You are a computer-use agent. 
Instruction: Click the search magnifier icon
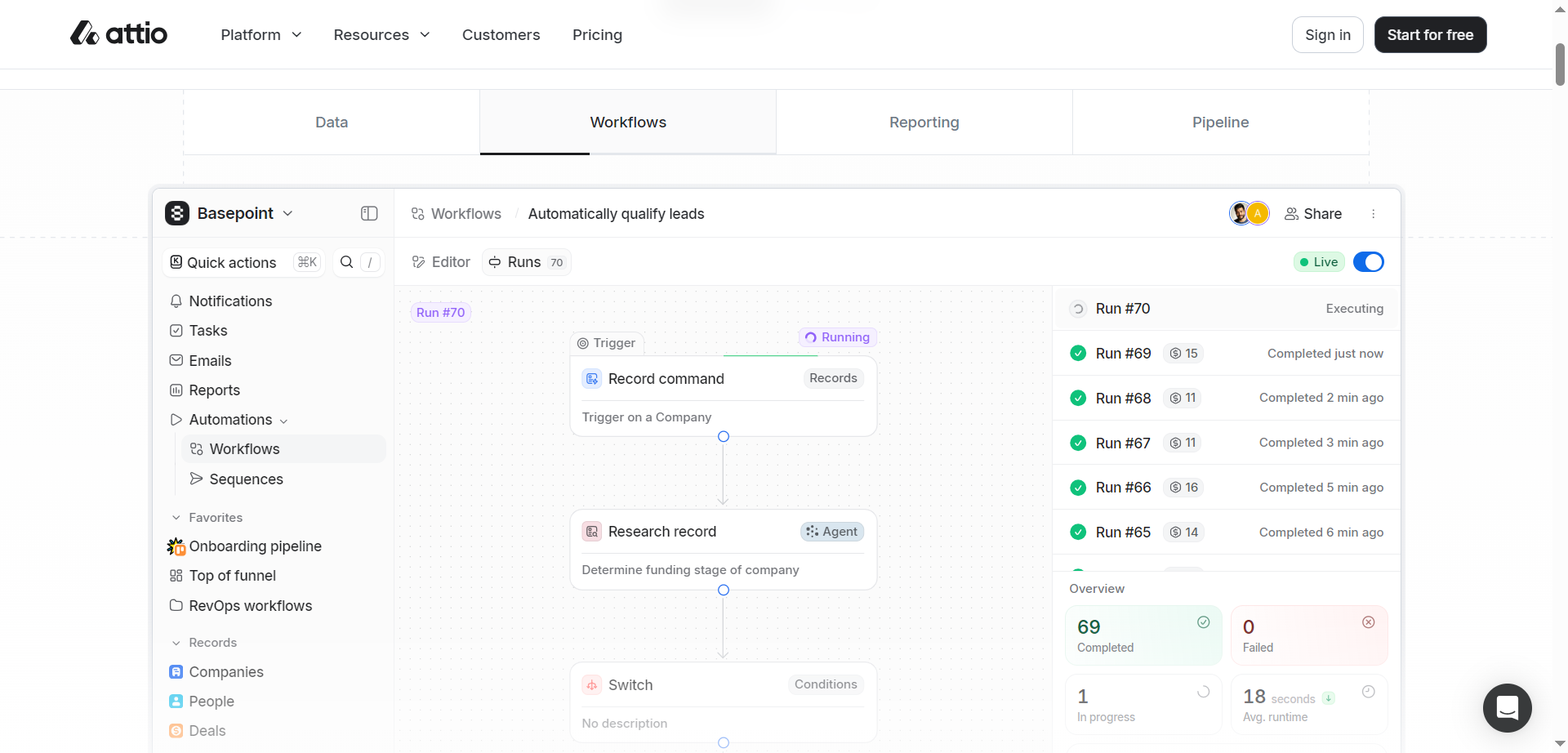(347, 262)
